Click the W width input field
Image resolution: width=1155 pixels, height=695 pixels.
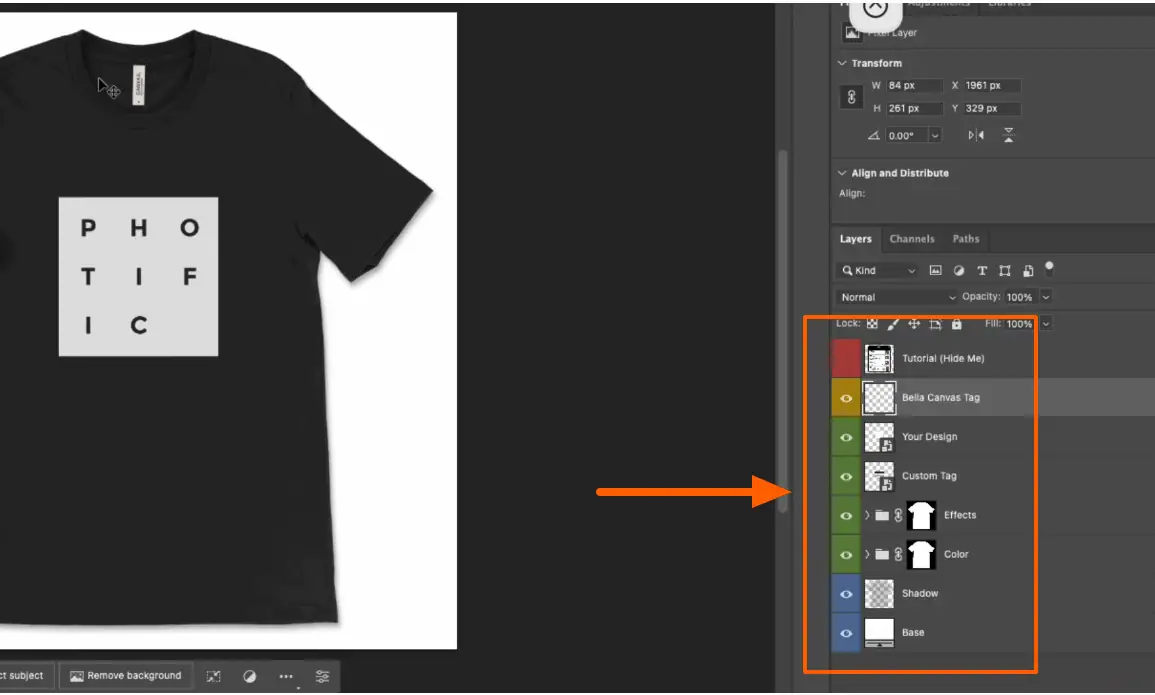(x=914, y=86)
